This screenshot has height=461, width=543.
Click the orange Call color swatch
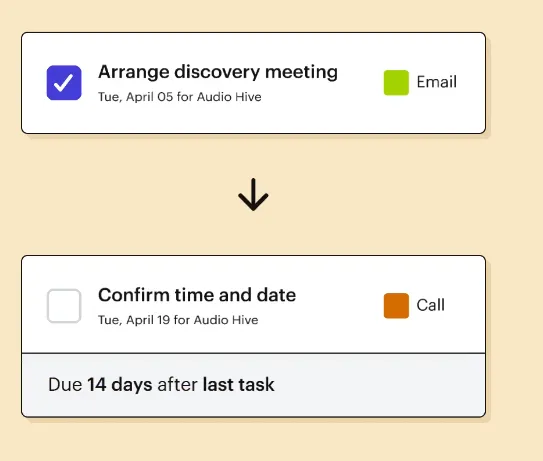pyautogui.click(x=396, y=305)
